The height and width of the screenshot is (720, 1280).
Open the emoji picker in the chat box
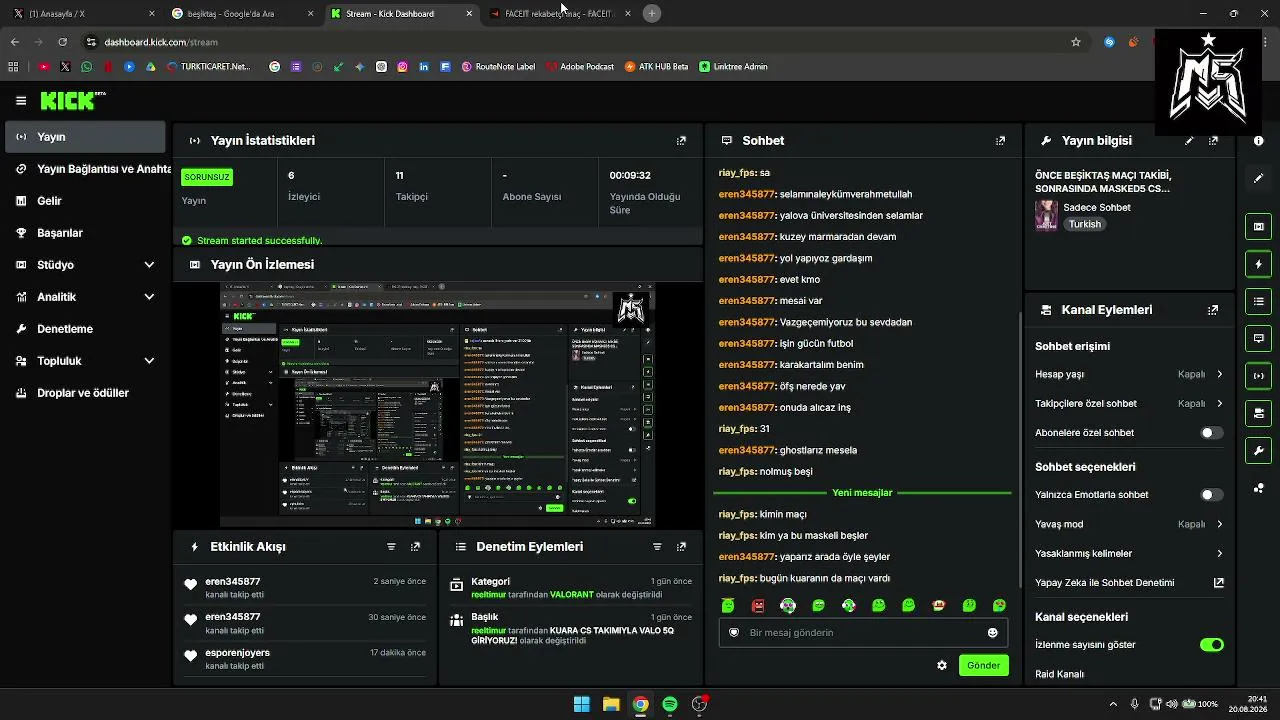(992, 633)
